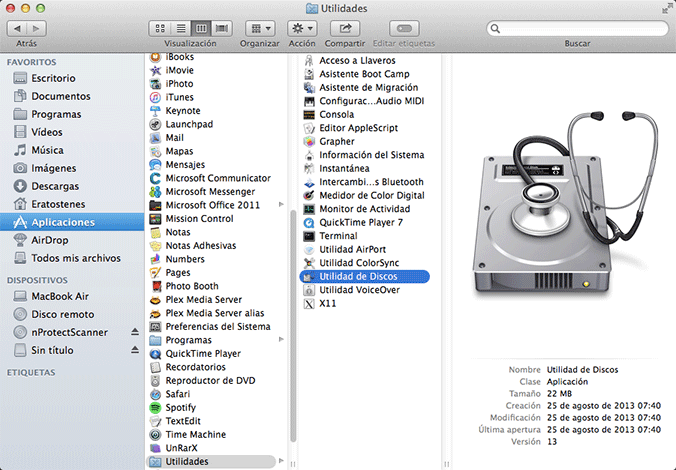Select Consola utility

(x=336, y=114)
